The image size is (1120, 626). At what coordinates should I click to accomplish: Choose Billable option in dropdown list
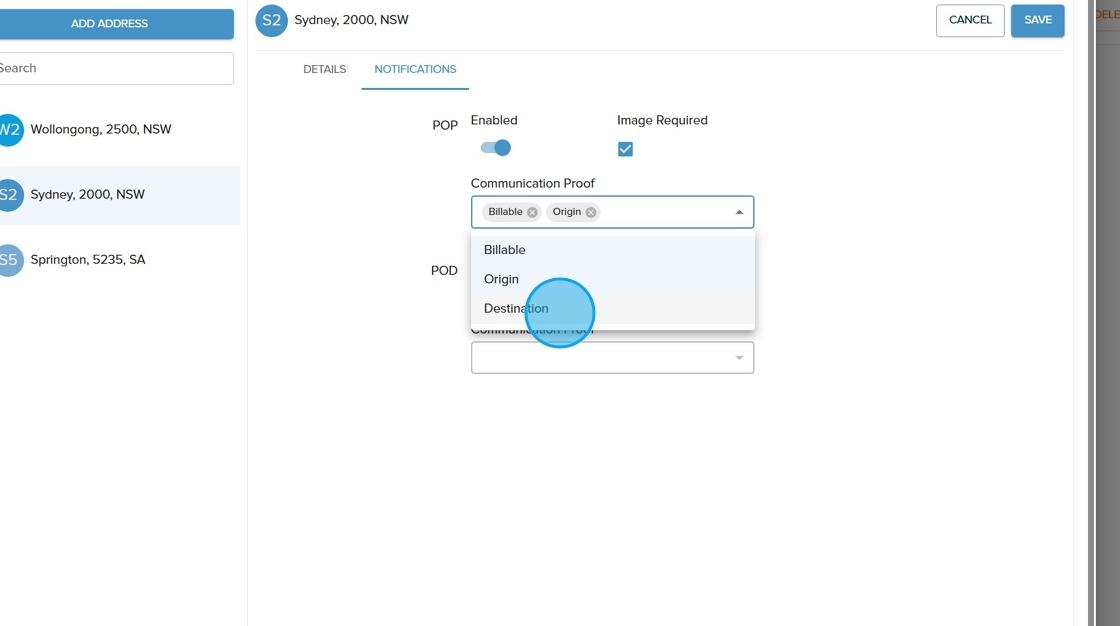tap(505, 250)
